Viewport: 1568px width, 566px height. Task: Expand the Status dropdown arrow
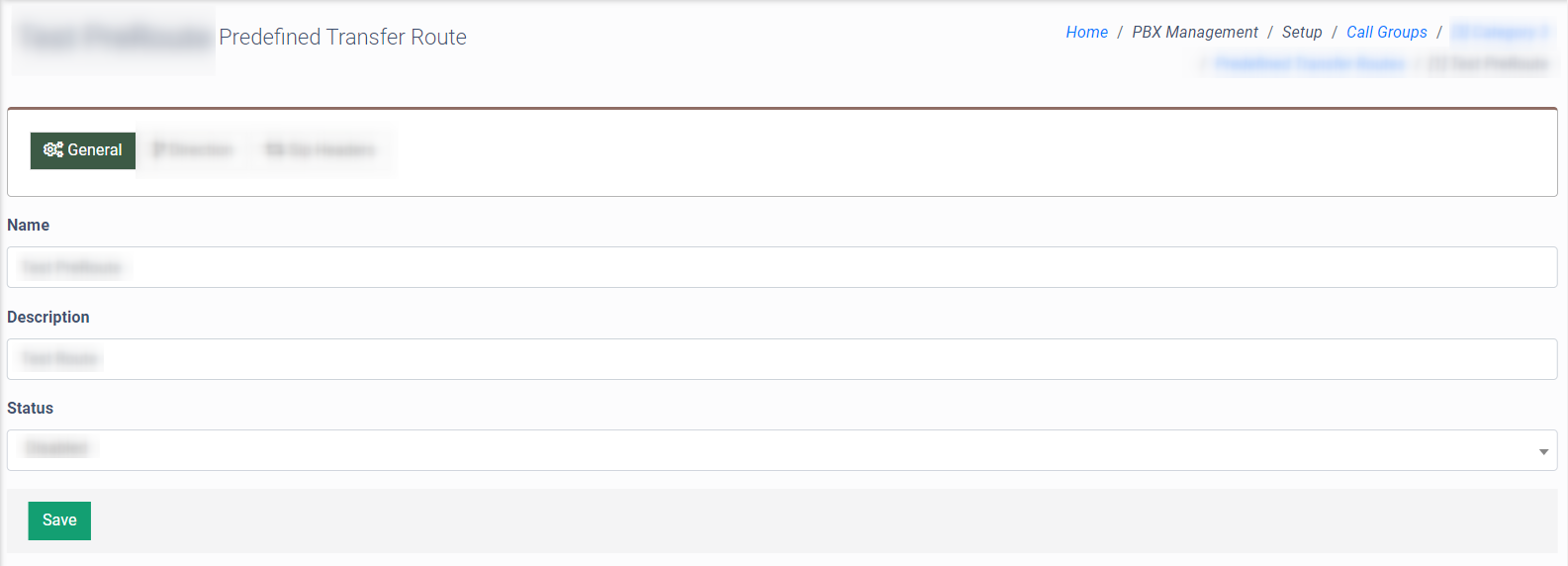click(x=1543, y=451)
